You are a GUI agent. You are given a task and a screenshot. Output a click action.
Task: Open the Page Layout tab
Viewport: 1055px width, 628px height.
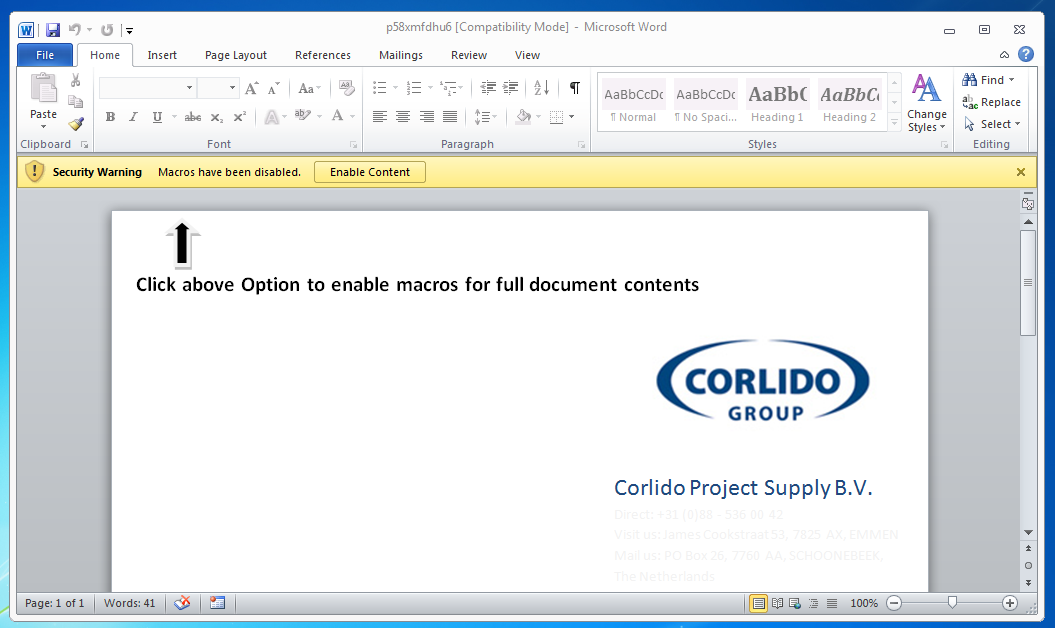235,55
